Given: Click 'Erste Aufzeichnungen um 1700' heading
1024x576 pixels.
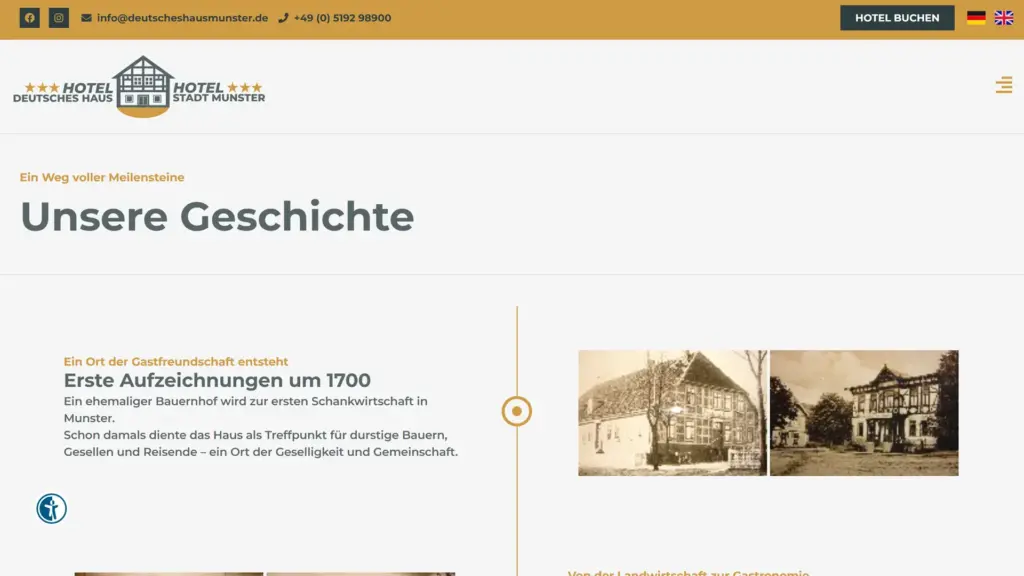Looking at the screenshot, I should coord(217,380).
